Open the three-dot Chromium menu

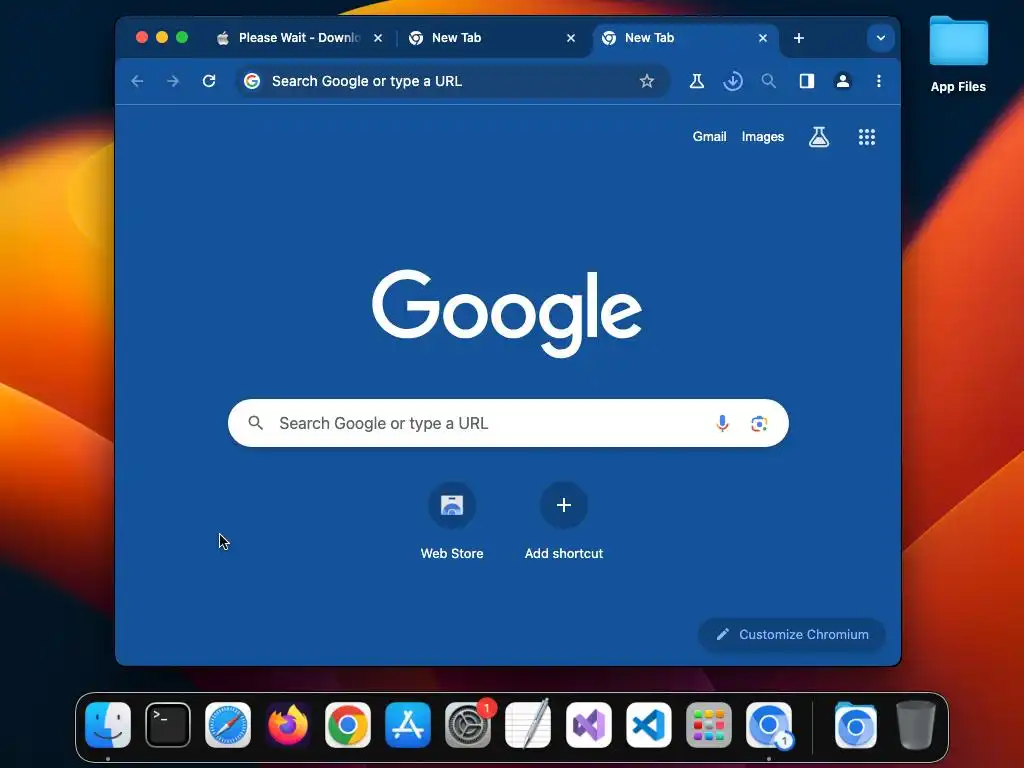click(878, 81)
